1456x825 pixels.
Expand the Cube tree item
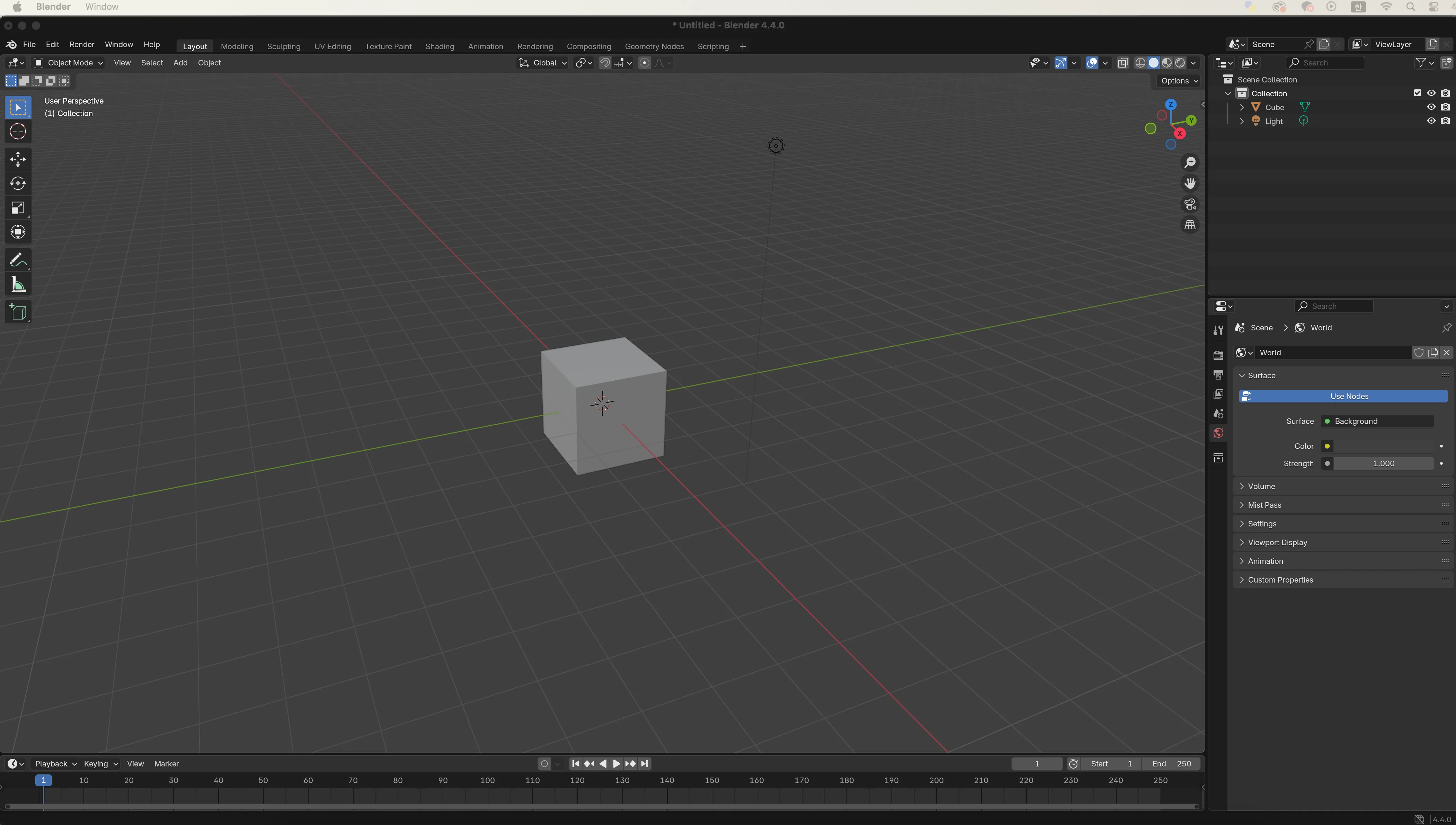tap(1241, 107)
